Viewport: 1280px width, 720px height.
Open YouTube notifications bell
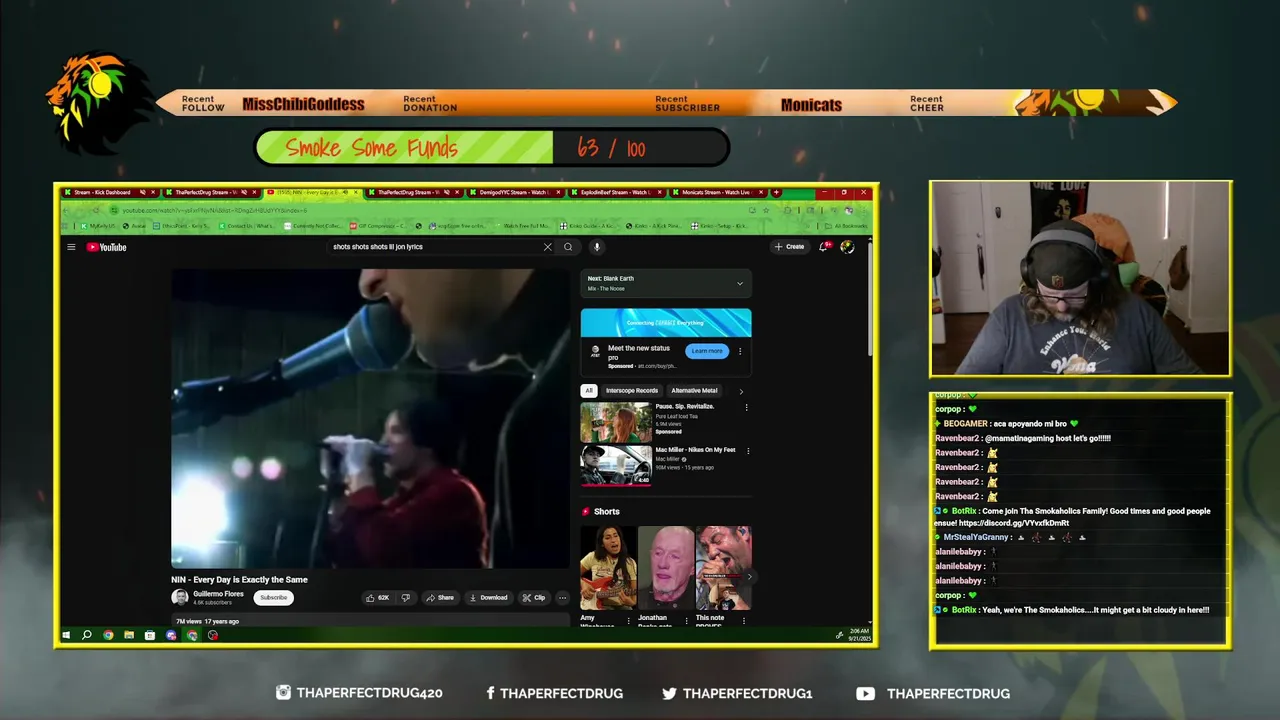pos(824,246)
